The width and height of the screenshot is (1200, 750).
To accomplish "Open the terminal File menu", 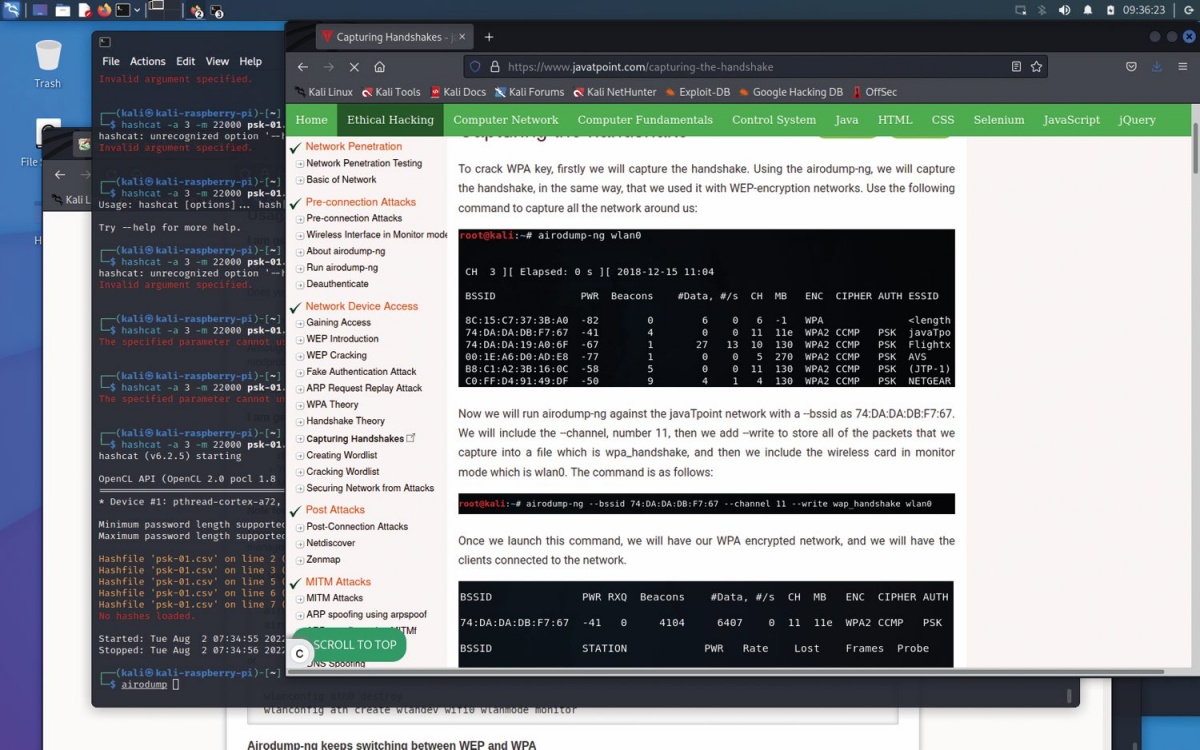I will pyautogui.click(x=111, y=61).
